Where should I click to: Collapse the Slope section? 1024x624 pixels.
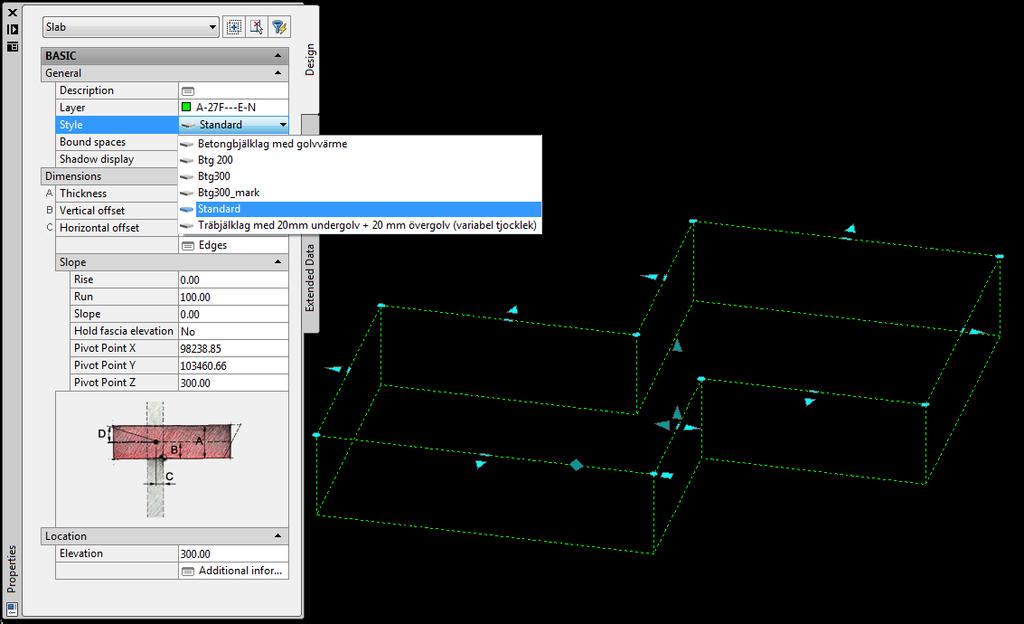[278, 262]
